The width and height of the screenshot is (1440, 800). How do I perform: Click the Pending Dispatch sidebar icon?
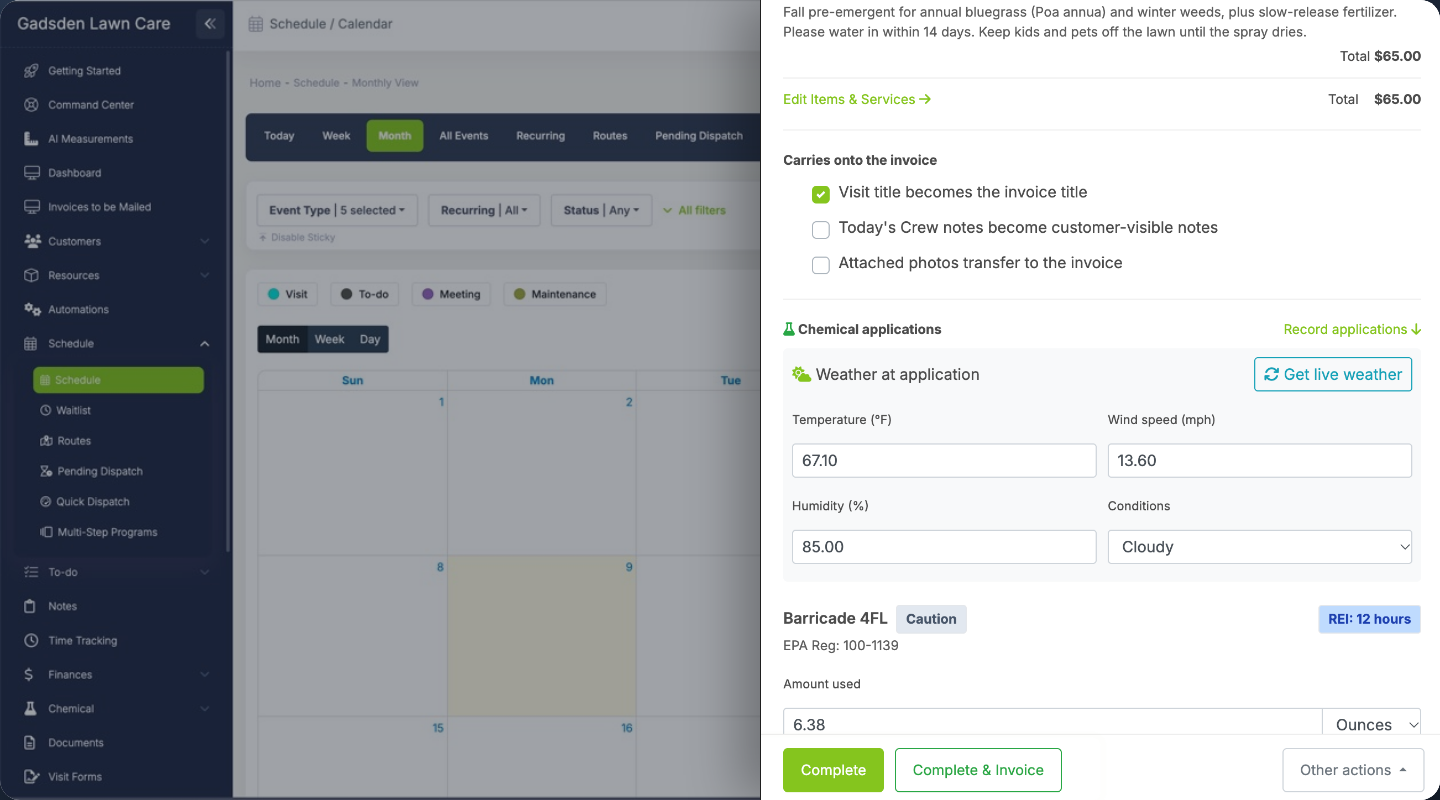pos(45,471)
